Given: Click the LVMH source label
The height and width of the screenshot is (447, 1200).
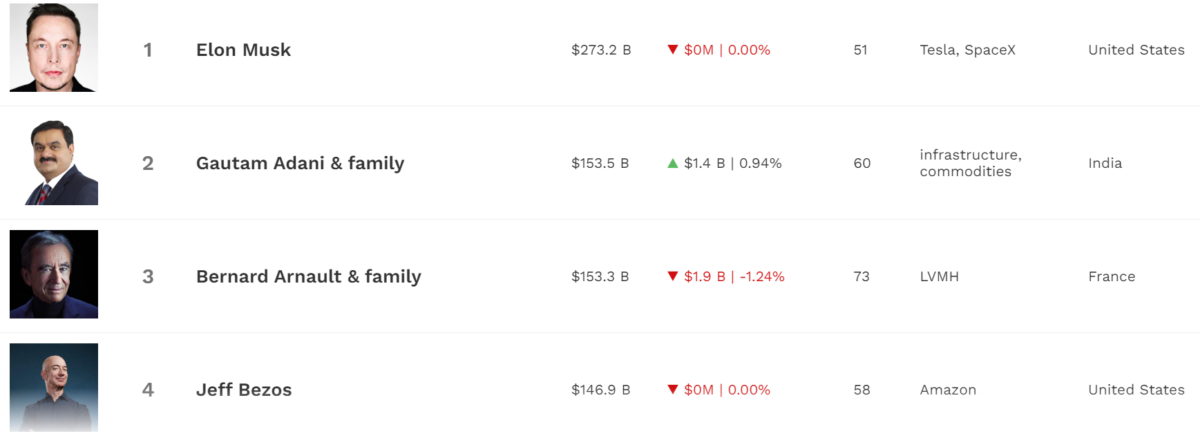Looking at the screenshot, I should 939,277.
